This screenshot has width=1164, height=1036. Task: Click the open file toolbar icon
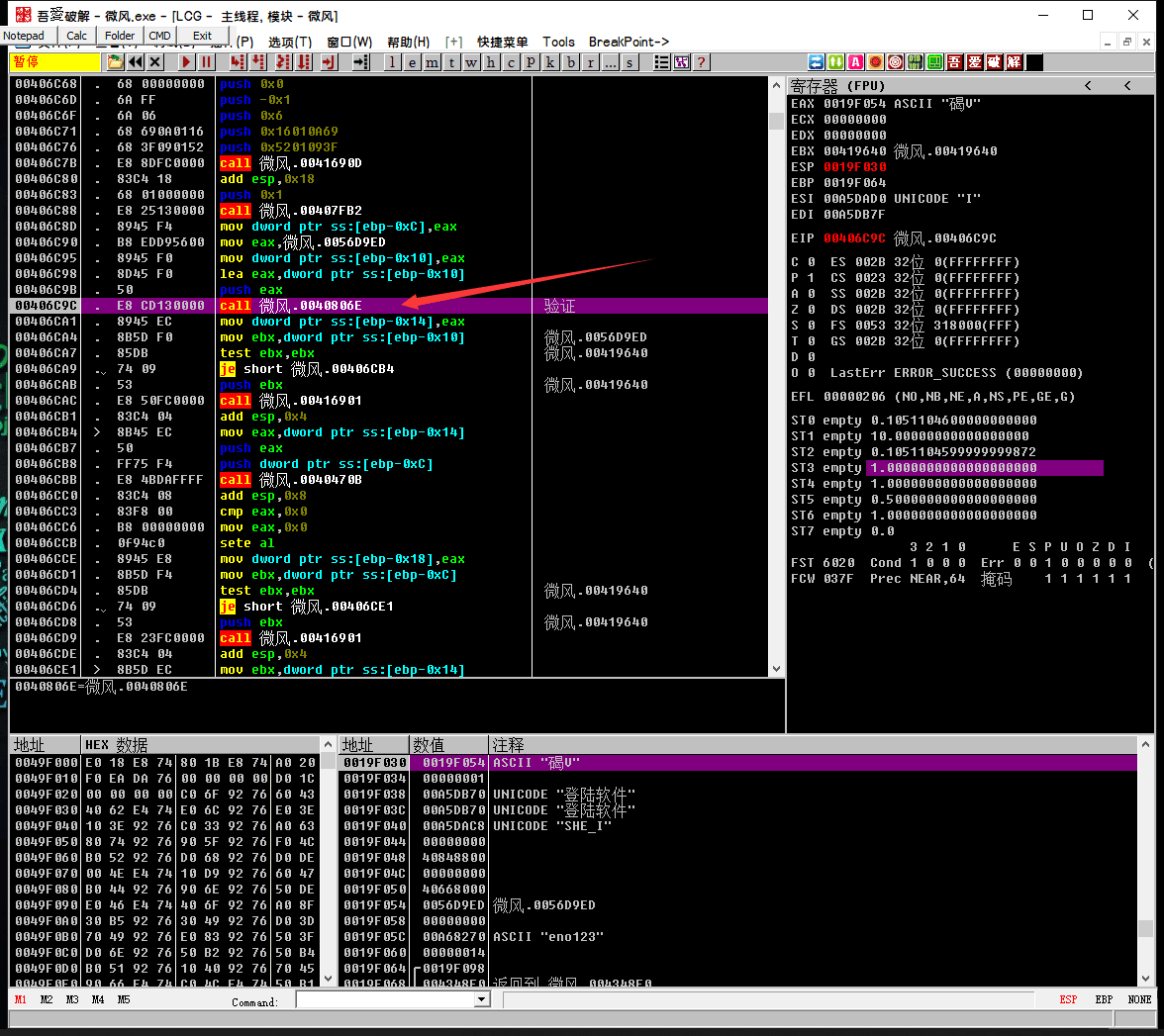coord(115,62)
